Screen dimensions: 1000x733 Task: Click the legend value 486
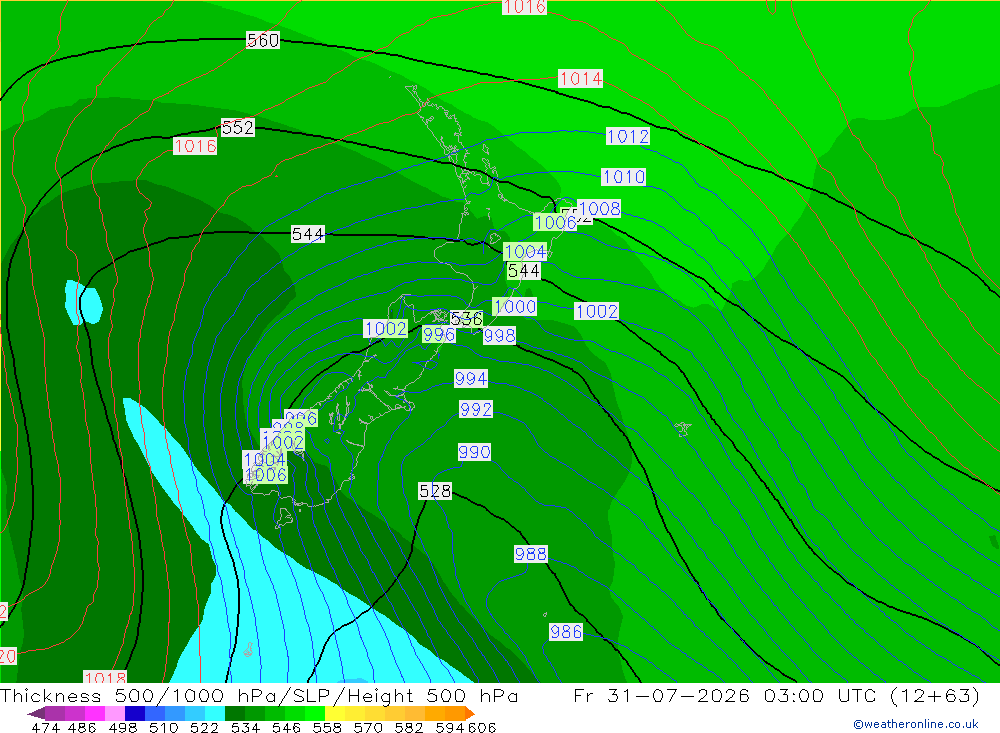tap(82, 727)
